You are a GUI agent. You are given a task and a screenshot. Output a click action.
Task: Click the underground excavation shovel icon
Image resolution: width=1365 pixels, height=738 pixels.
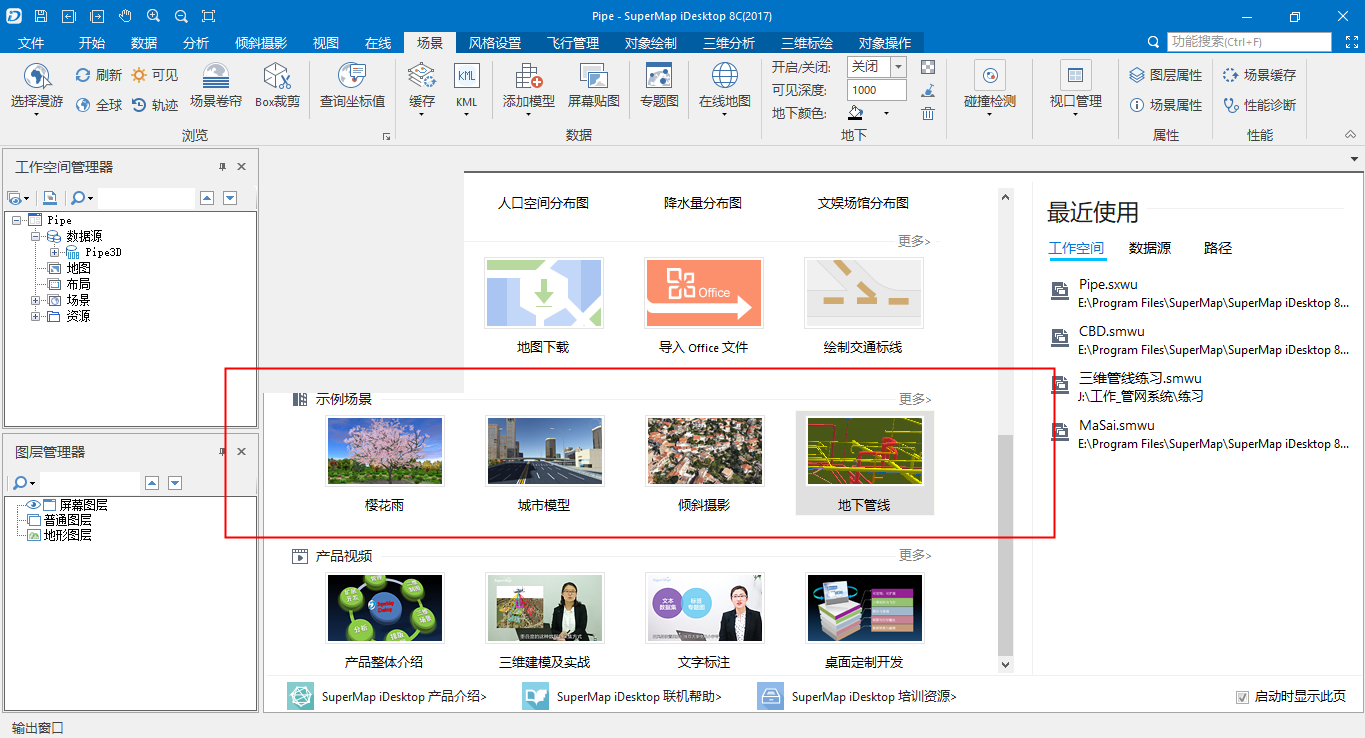(928, 90)
